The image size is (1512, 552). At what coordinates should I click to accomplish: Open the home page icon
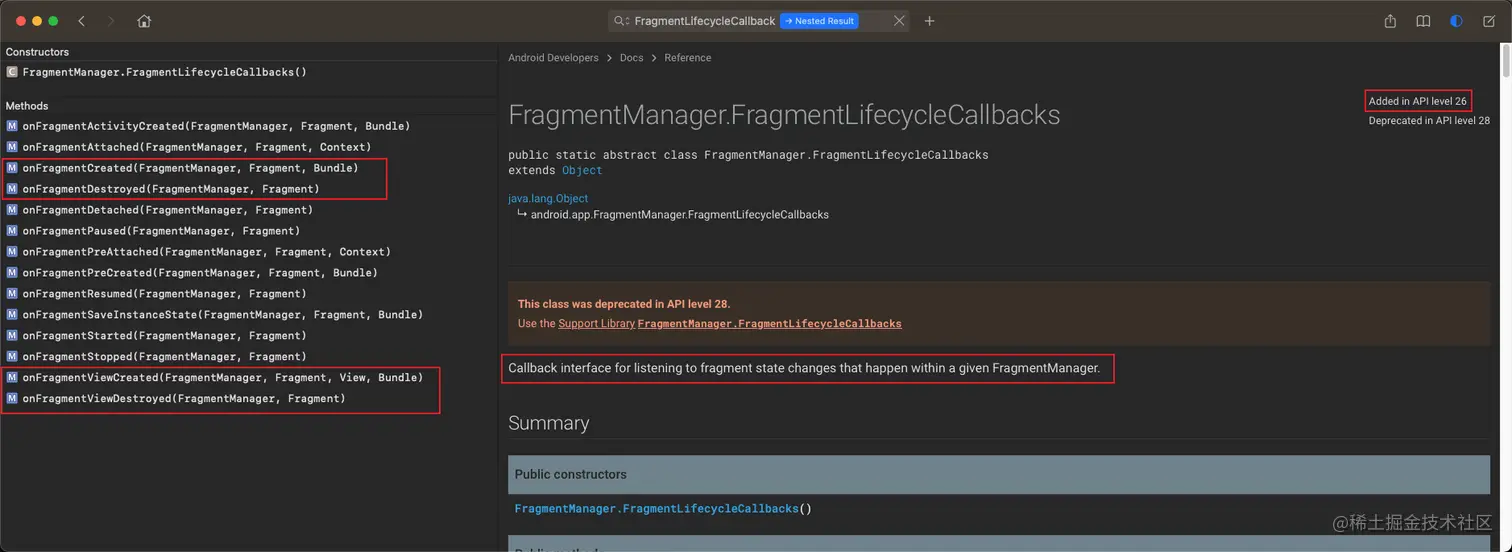[x=144, y=21]
